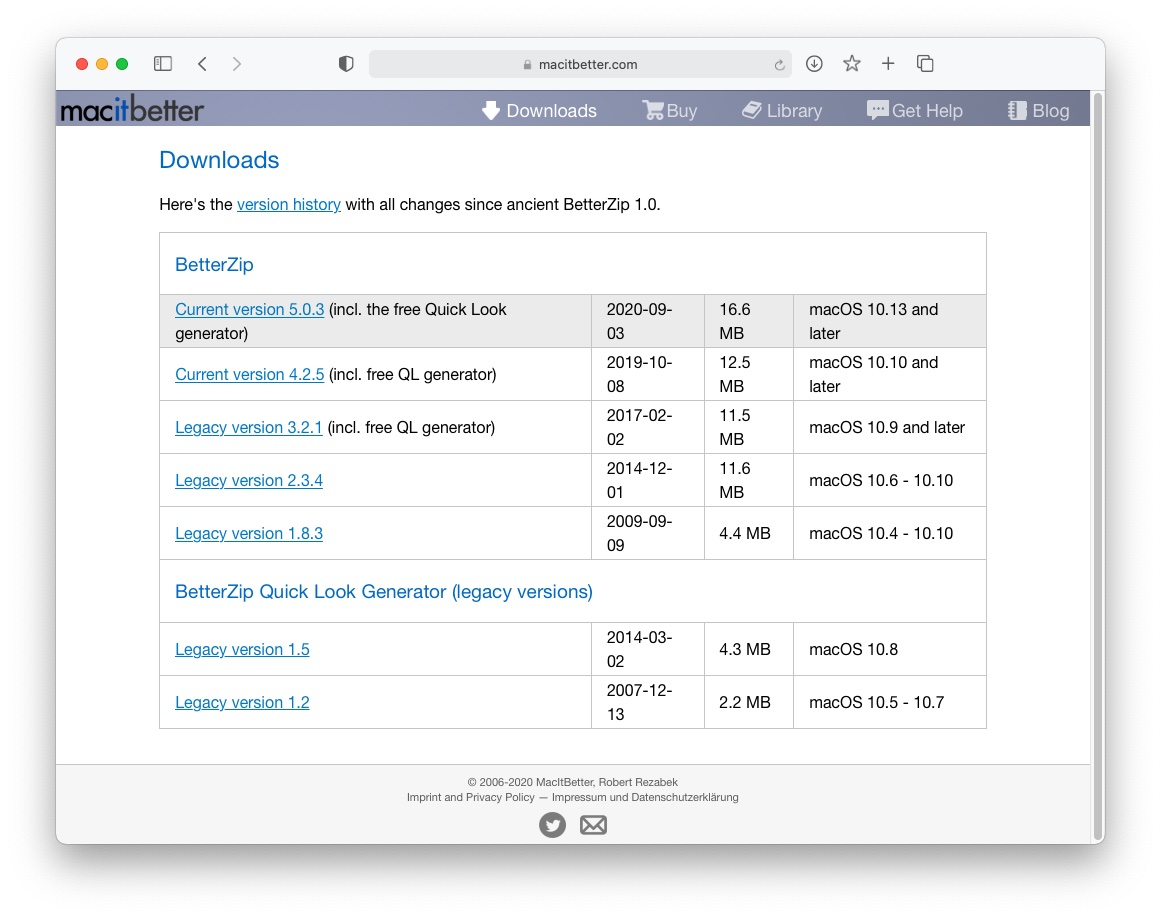Download Legacy version 2.3.4

click(x=249, y=480)
